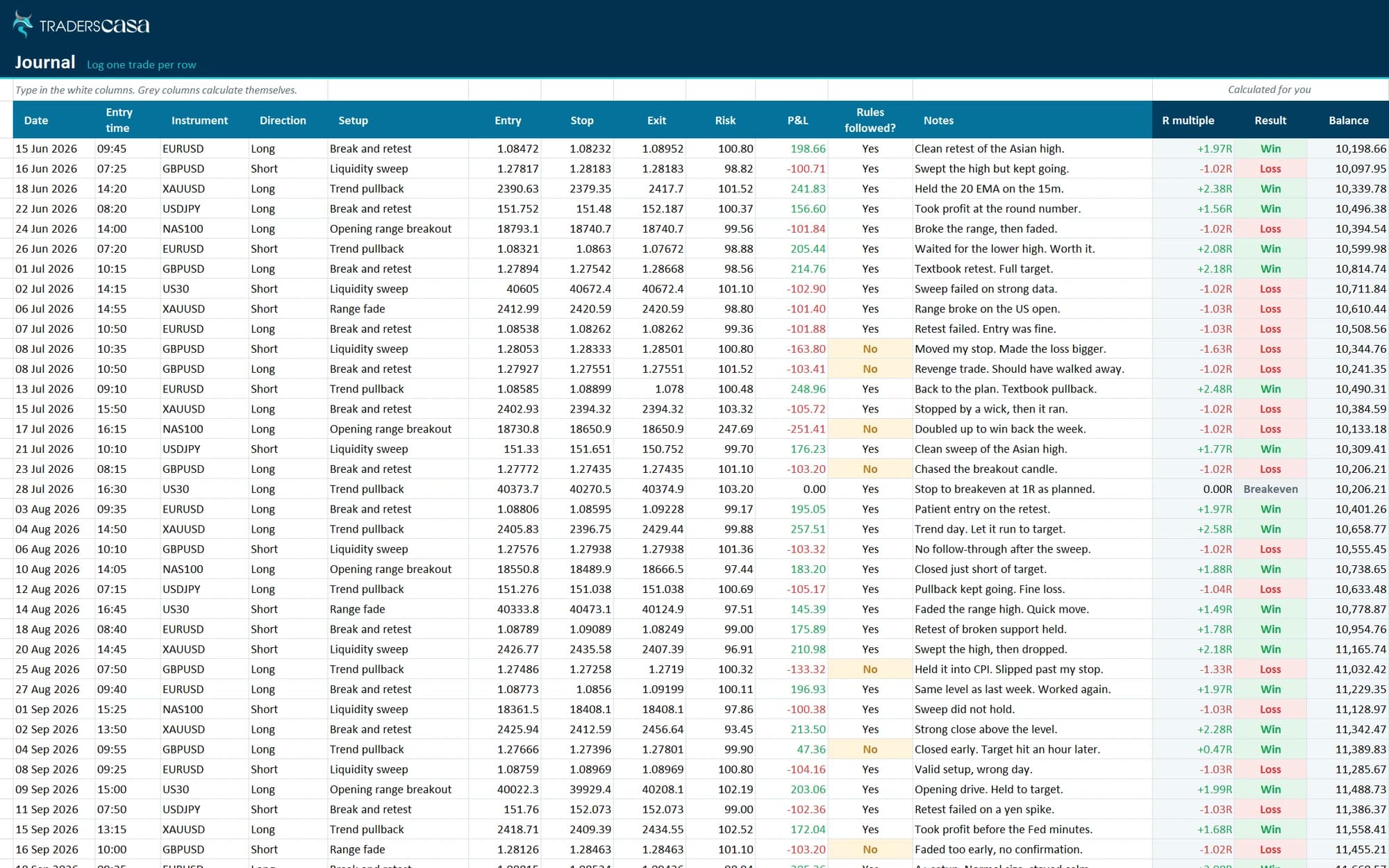The height and width of the screenshot is (868, 1389).
Task: Select the Breakeven result cell
Action: click(1270, 489)
